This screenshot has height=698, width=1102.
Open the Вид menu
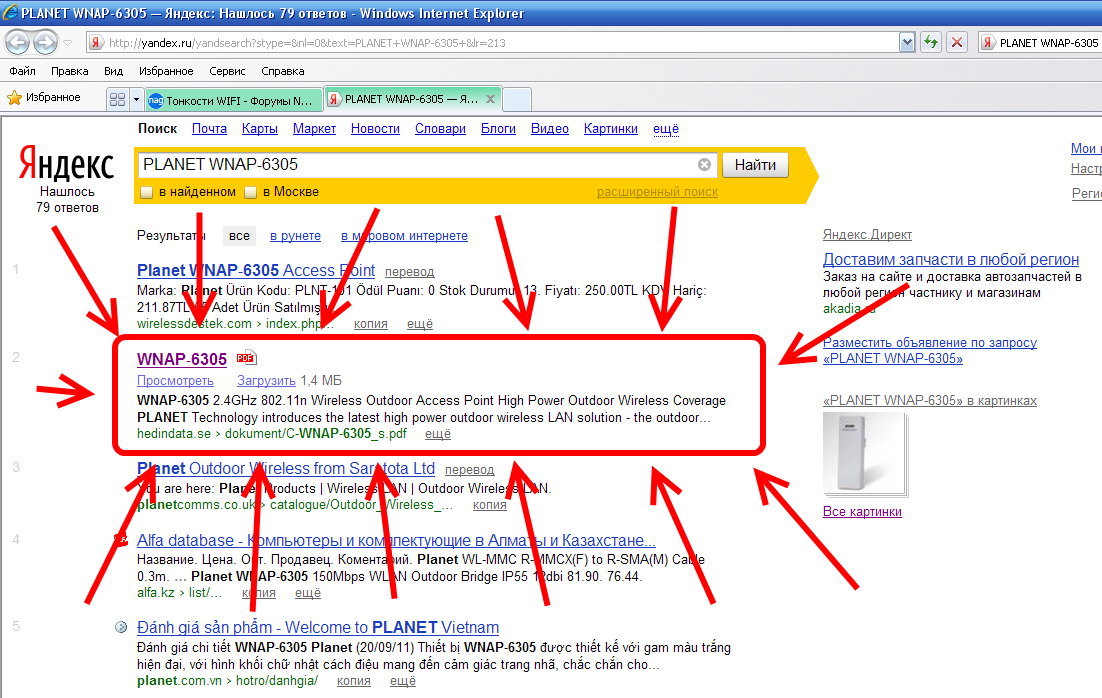(113, 71)
